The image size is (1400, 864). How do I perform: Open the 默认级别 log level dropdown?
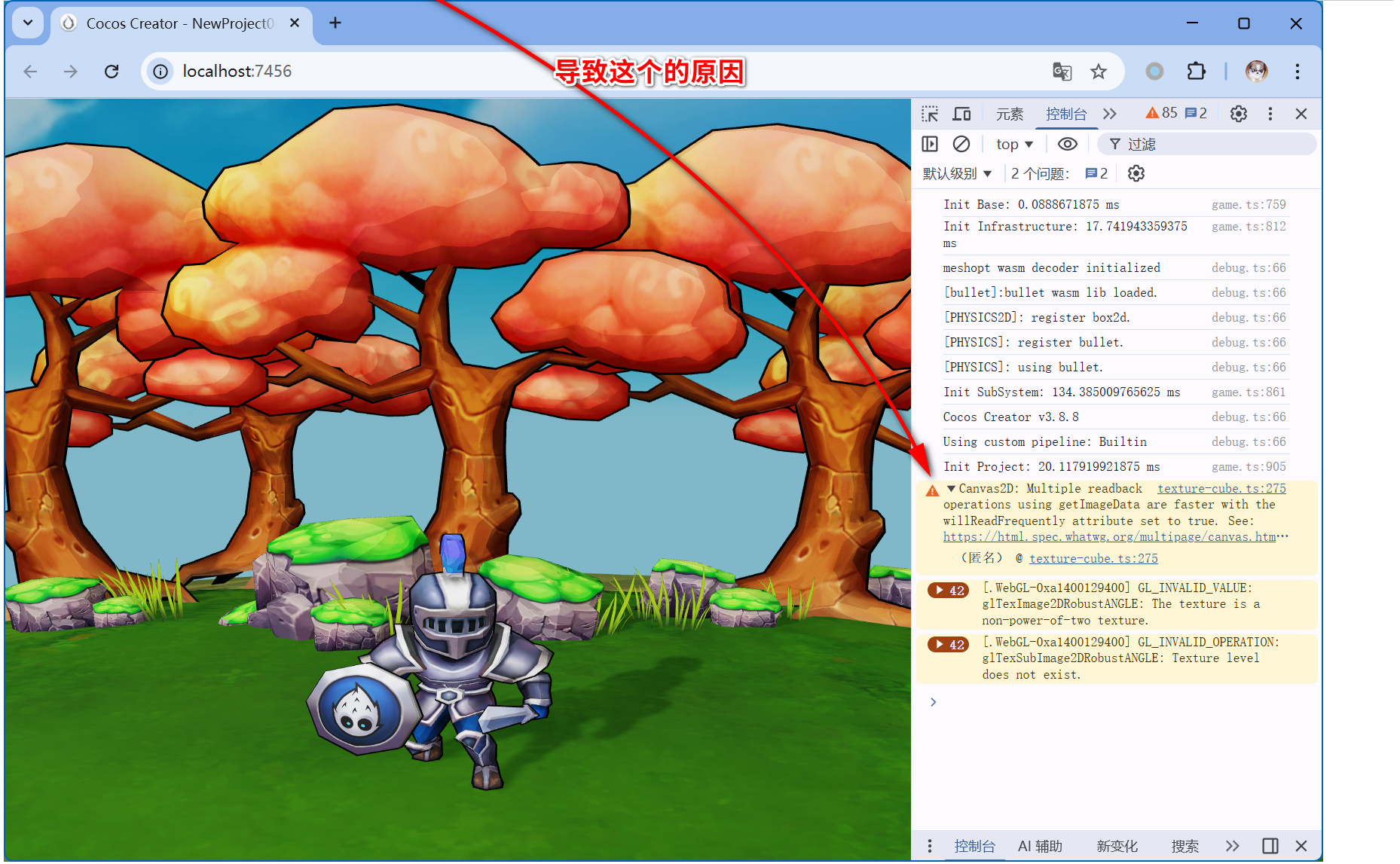coord(957,174)
